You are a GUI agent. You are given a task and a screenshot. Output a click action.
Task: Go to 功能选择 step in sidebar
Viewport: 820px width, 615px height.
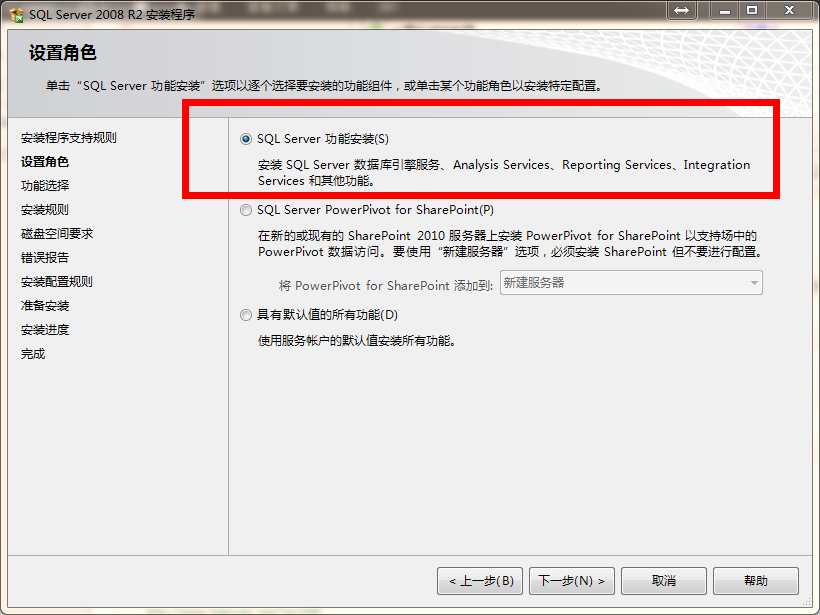point(45,186)
